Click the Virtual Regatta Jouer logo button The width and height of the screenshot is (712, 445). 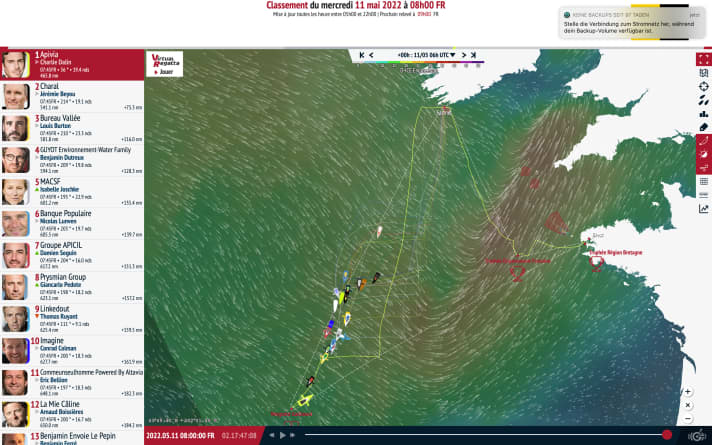click(x=165, y=64)
